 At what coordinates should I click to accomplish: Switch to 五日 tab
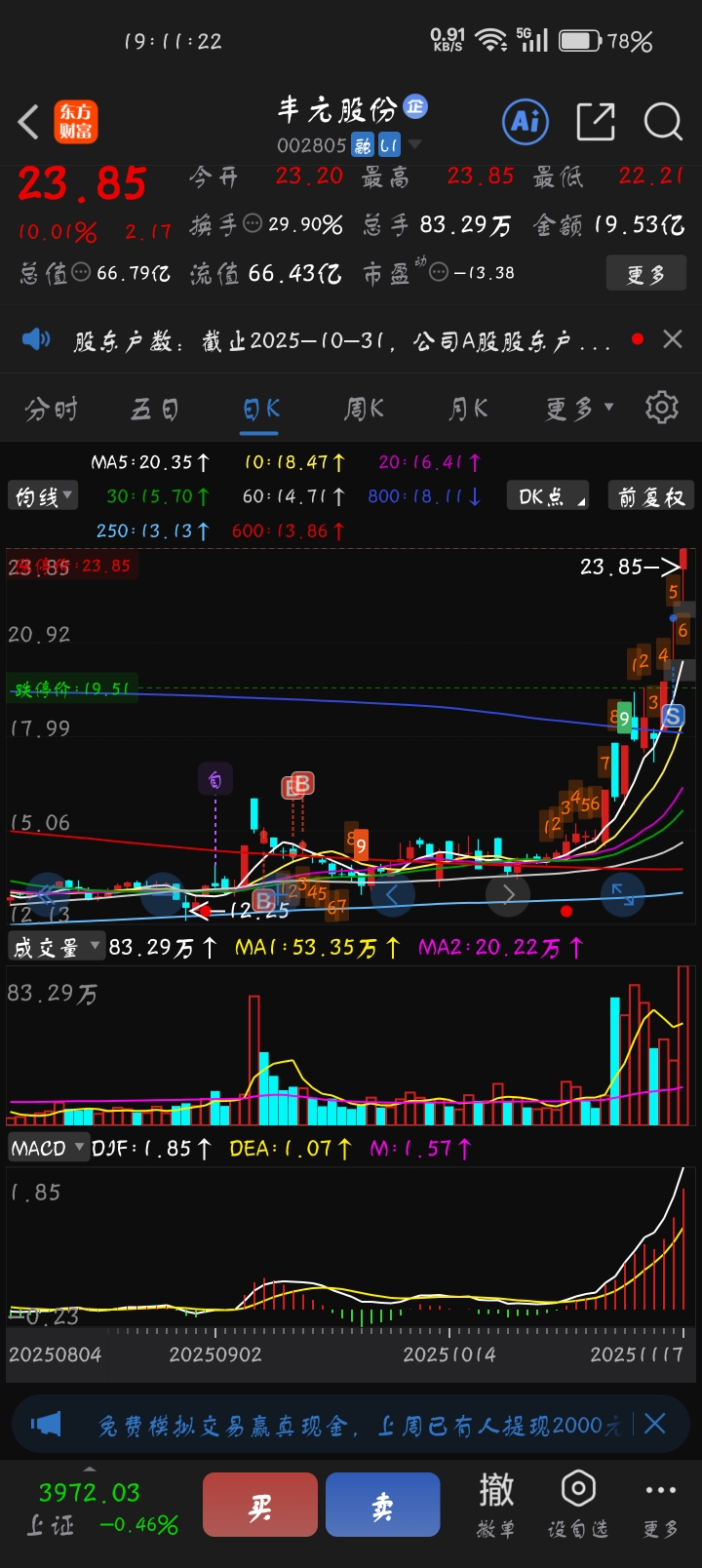click(155, 409)
